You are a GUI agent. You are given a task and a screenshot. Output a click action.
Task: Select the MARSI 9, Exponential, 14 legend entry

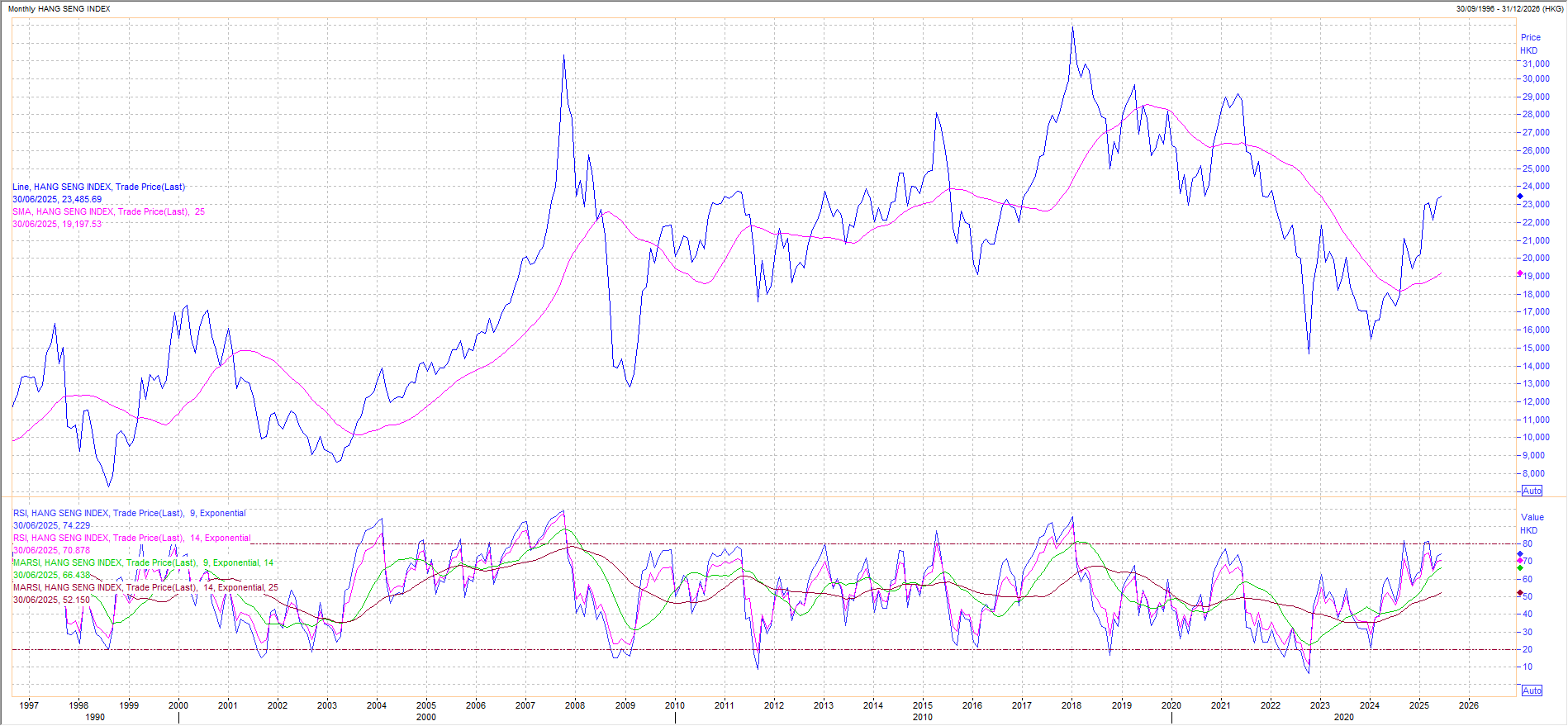pos(143,563)
